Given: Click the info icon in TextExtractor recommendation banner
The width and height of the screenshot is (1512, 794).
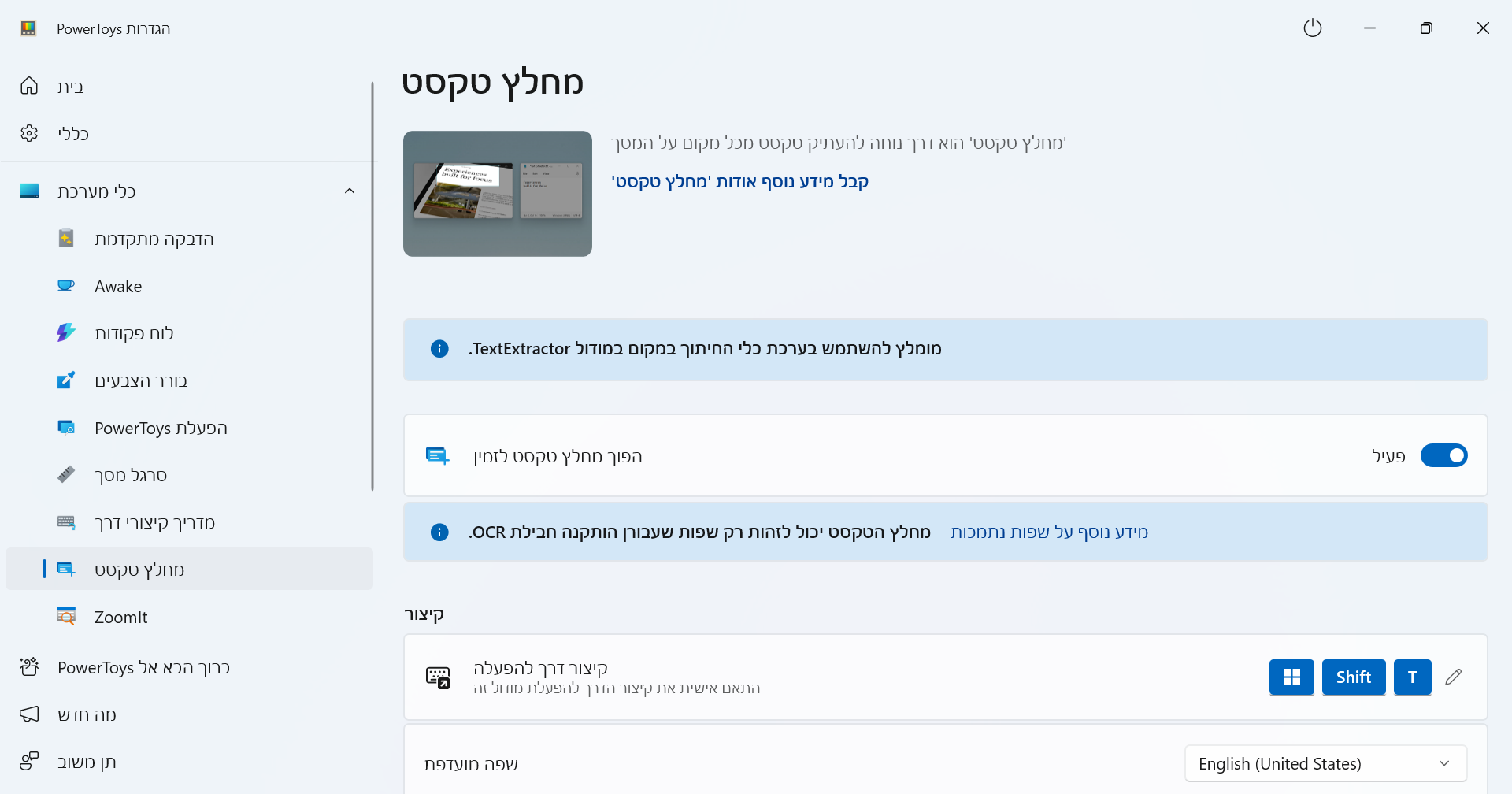Looking at the screenshot, I should coord(439,348).
